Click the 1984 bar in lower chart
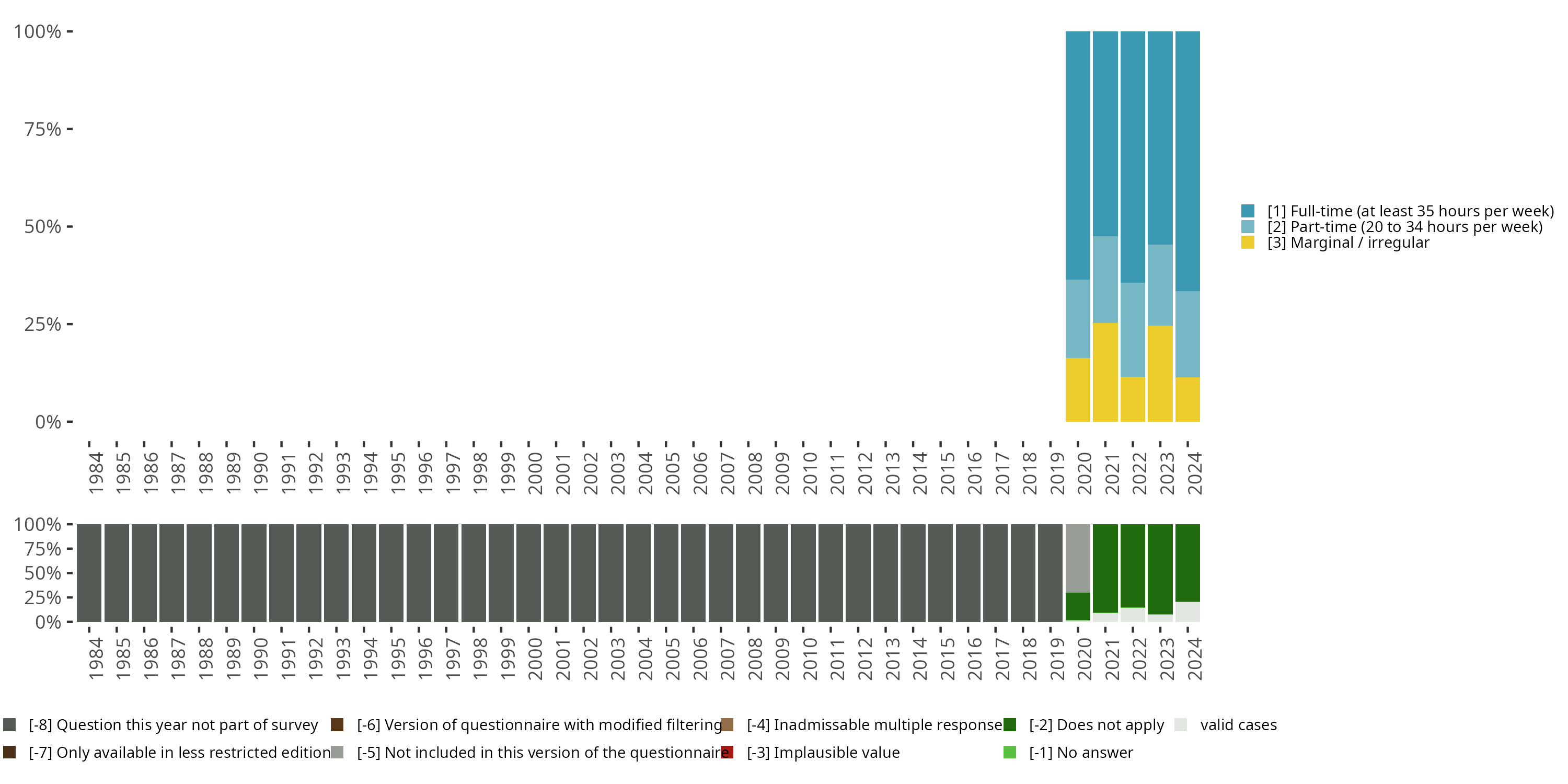Image resolution: width=1568 pixels, height=784 pixels. [89, 573]
